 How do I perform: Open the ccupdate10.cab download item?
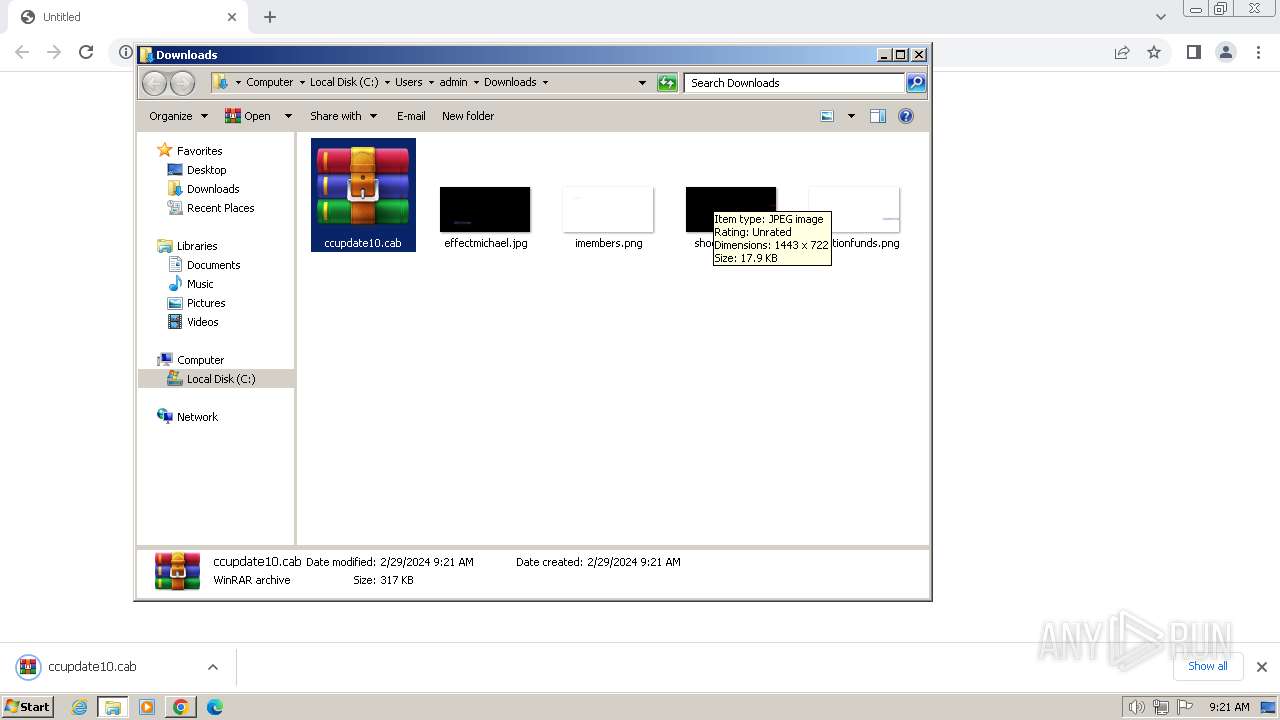[92, 667]
